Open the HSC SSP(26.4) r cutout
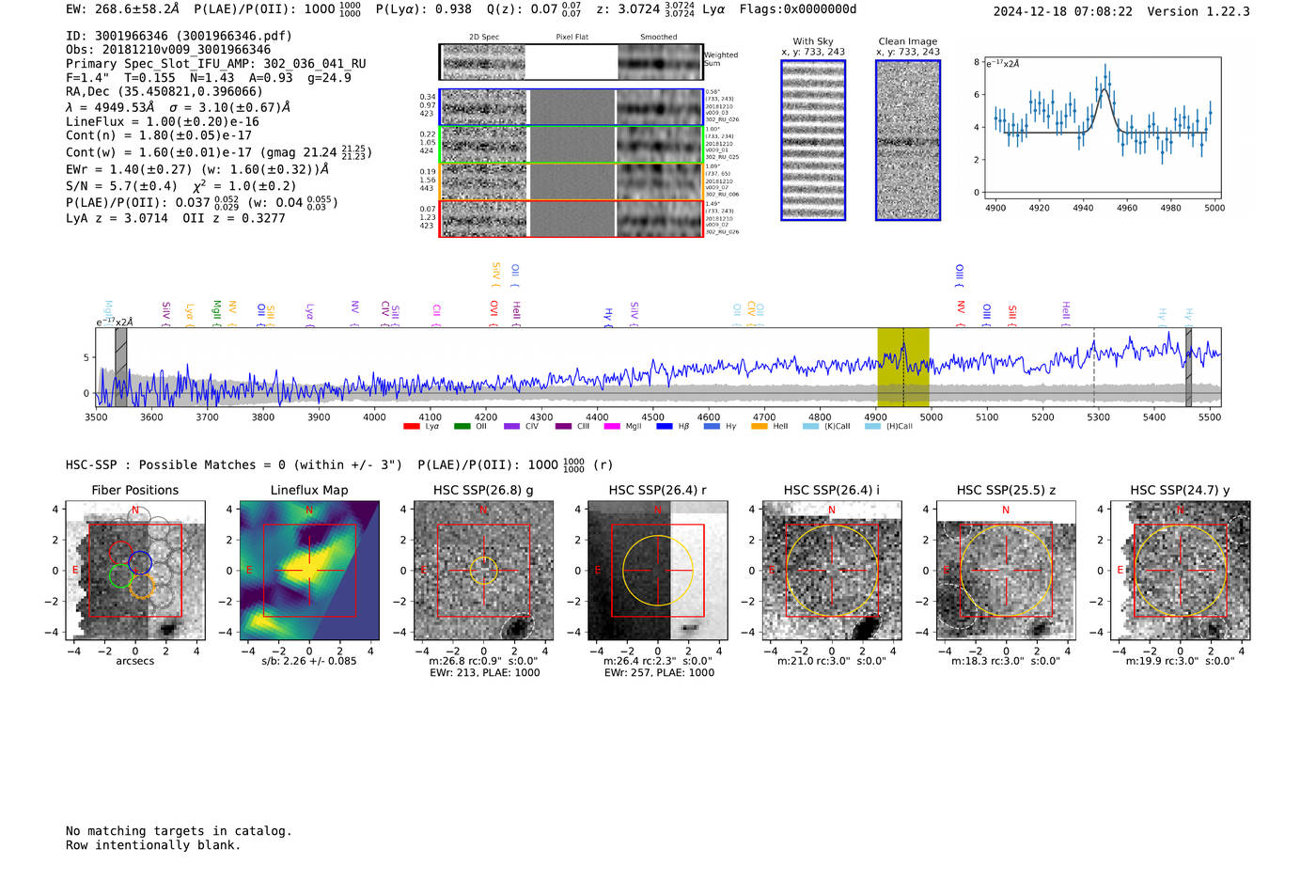The height and width of the screenshot is (896, 1316). tap(658, 571)
